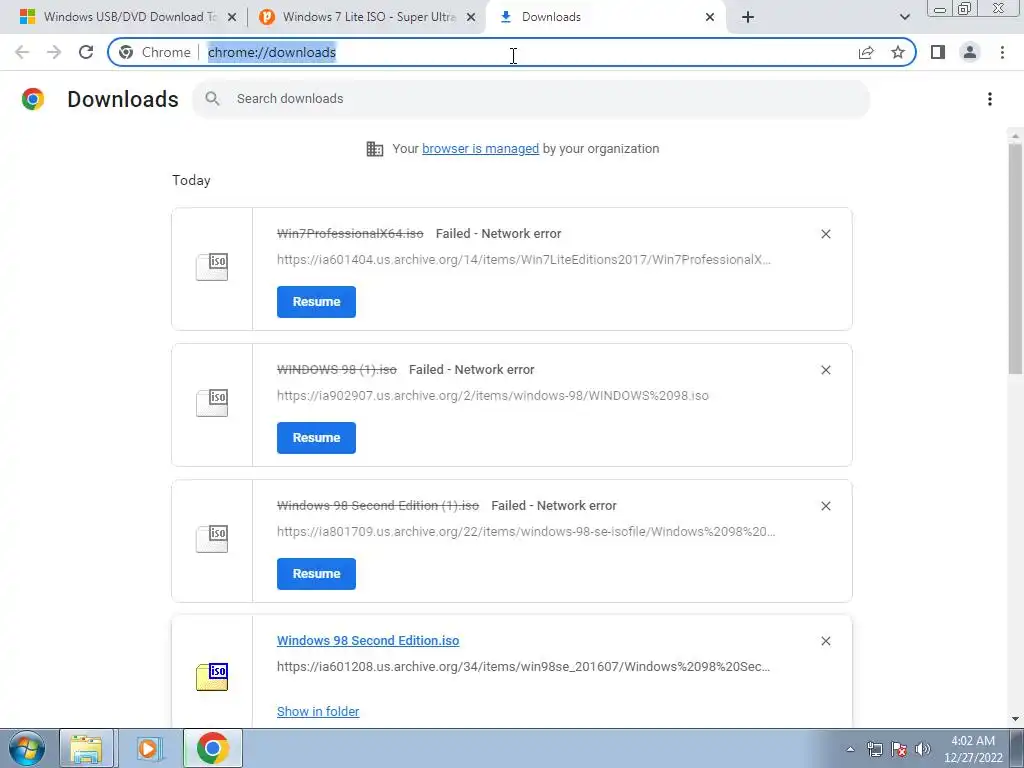Open the browser is managed link
Viewport: 1024px width, 768px height.
(480, 148)
